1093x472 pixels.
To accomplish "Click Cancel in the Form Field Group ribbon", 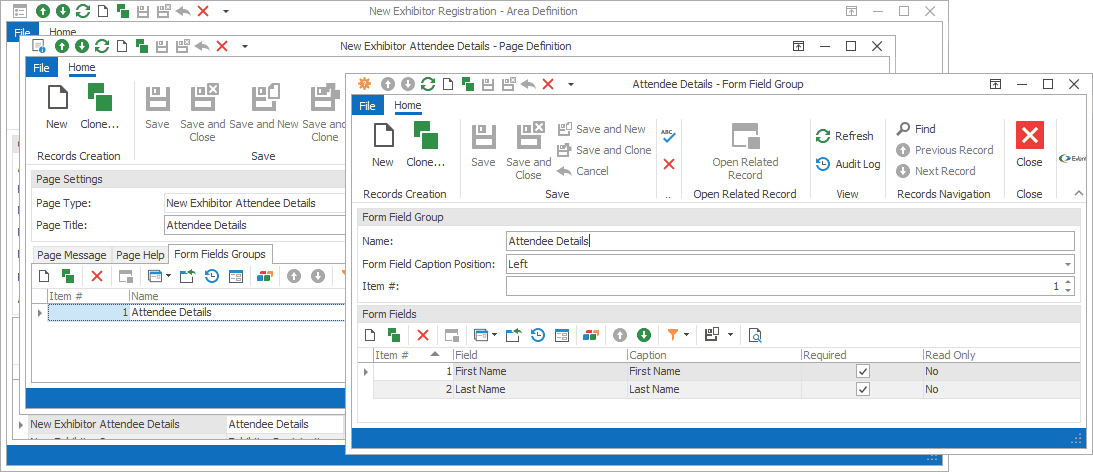I will (x=583, y=171).
